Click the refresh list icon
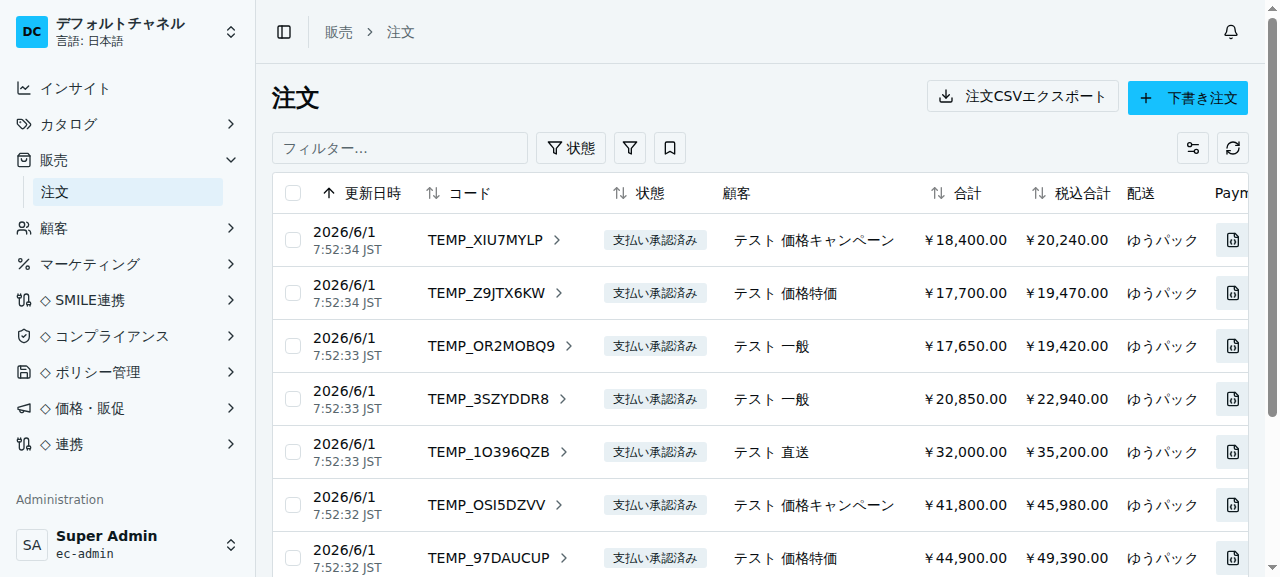This screenshot has width=1280, height=577. pos(1233,148)
